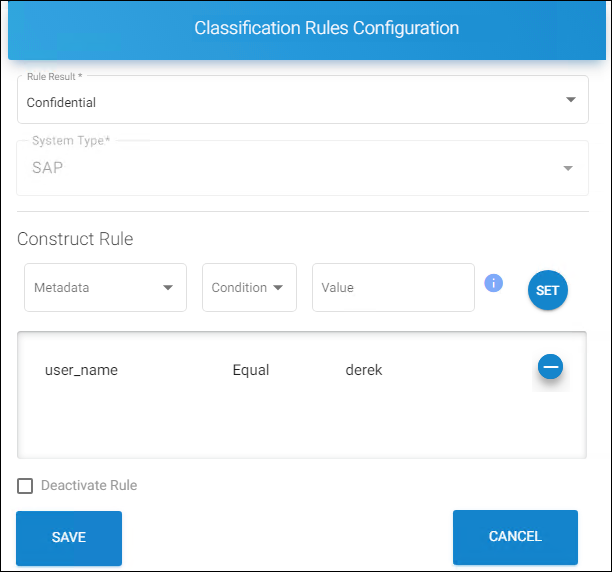The width and height of the screenshot is (612, 572).
Task: Click the derek value in the rule row
Action: pyautogui.click(x=364, y=370)
